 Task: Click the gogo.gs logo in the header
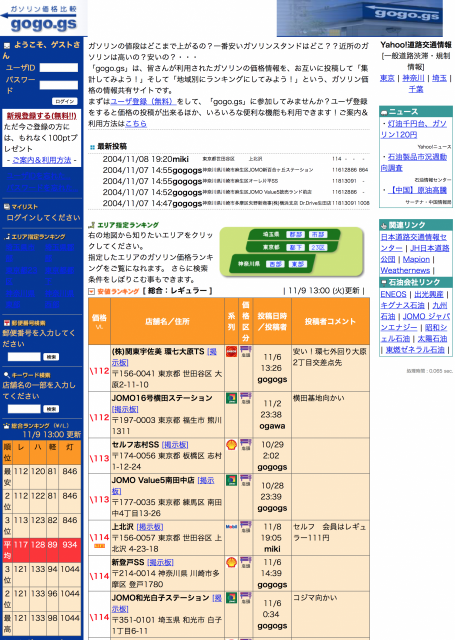(x=43, y=18)
